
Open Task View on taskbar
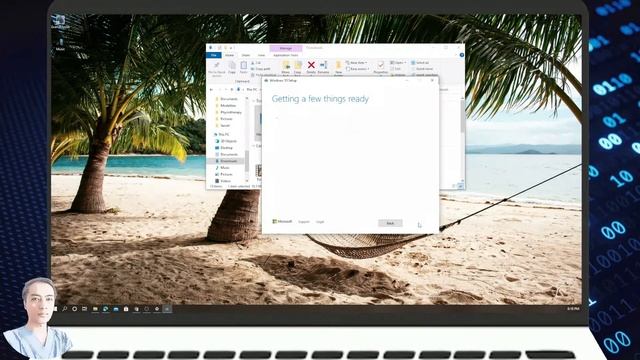(x=84, y=309)
